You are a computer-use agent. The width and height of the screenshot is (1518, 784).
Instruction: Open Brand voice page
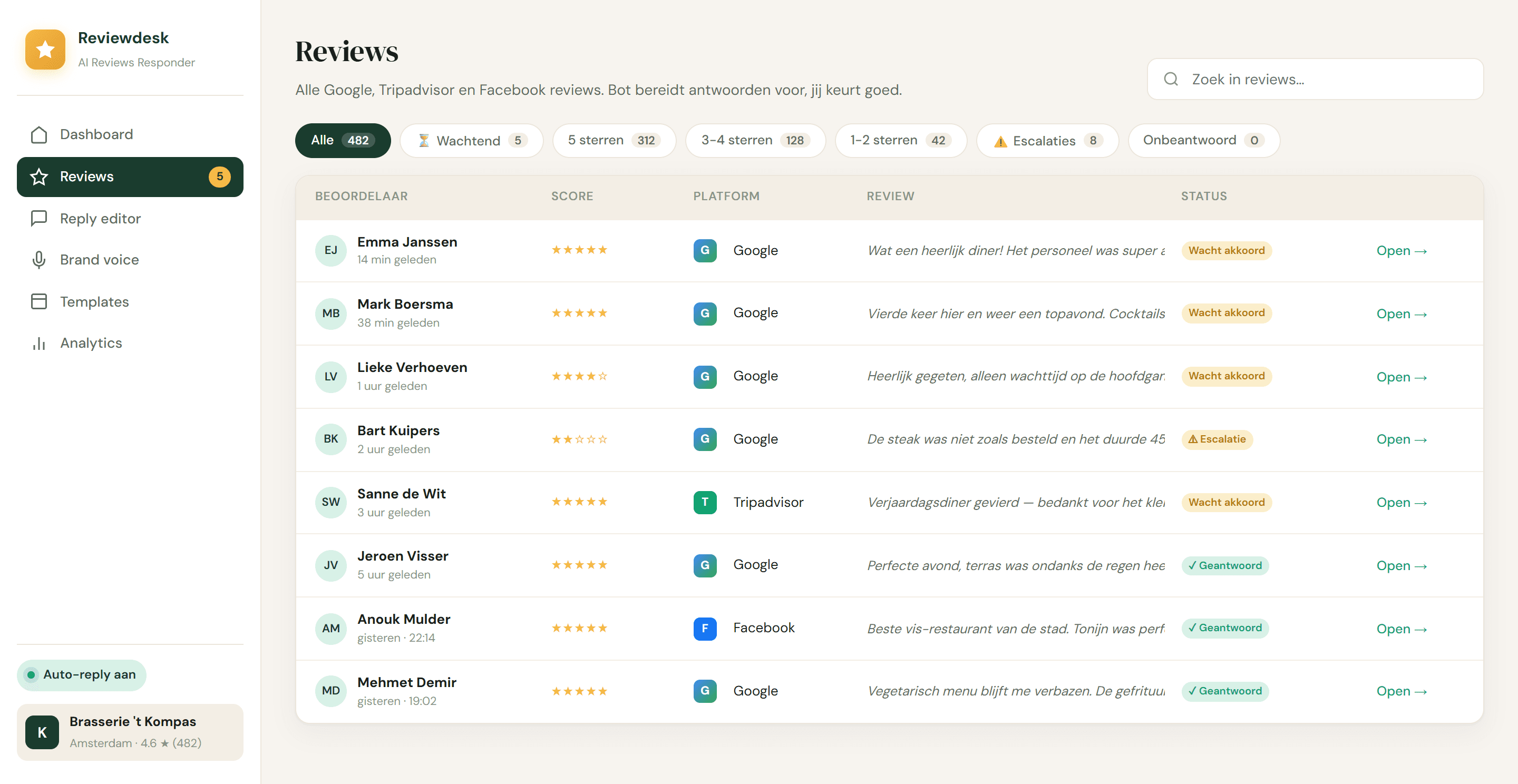click(130, 260)
